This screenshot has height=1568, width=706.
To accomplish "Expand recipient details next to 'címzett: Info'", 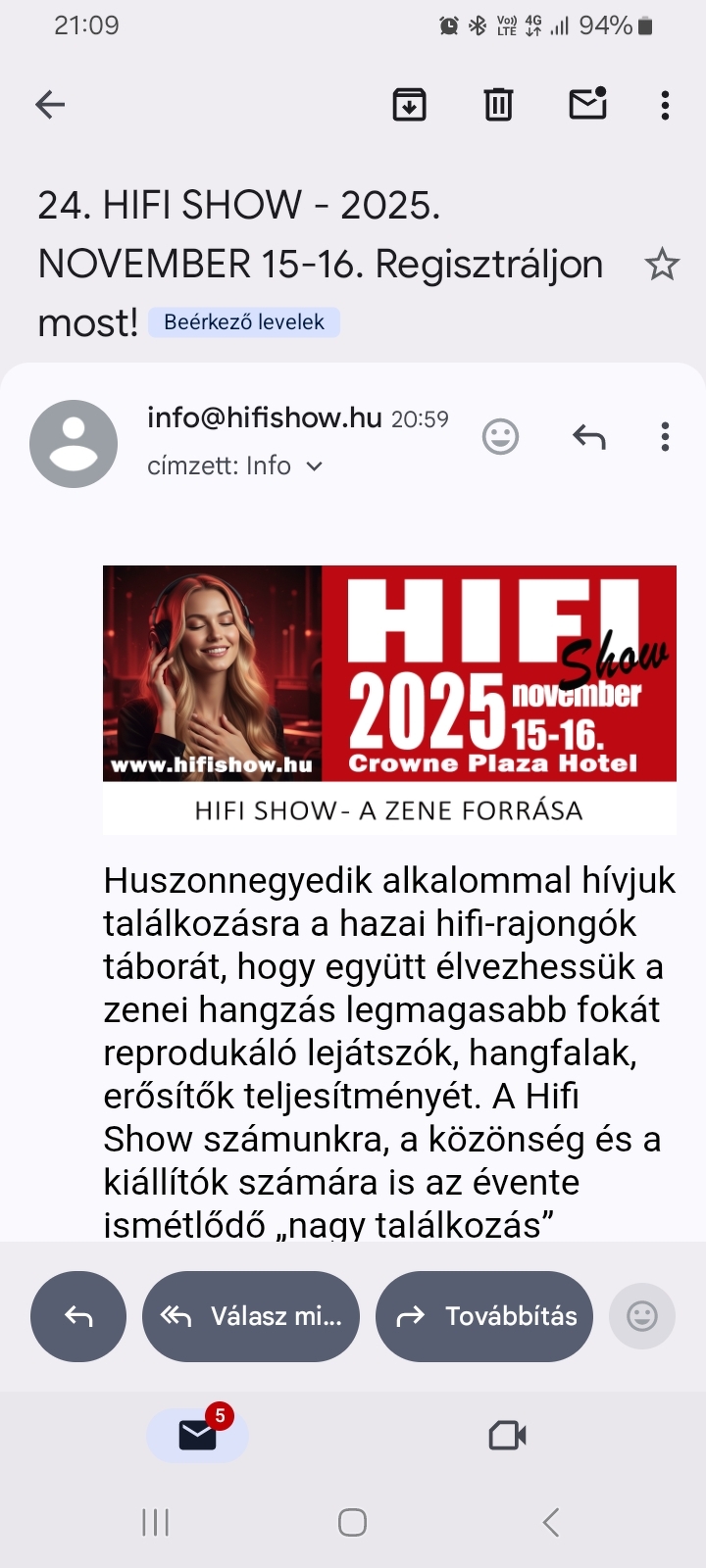I will 315,466.
